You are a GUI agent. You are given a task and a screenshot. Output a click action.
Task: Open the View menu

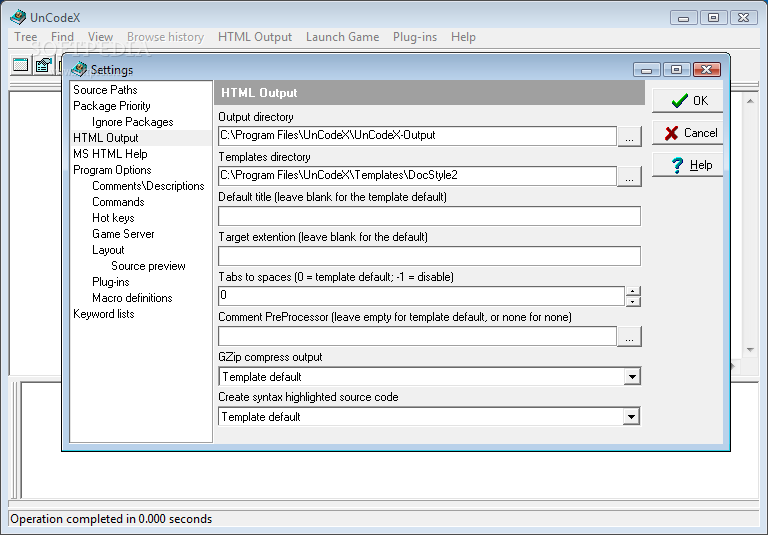(x=100, y=37)
